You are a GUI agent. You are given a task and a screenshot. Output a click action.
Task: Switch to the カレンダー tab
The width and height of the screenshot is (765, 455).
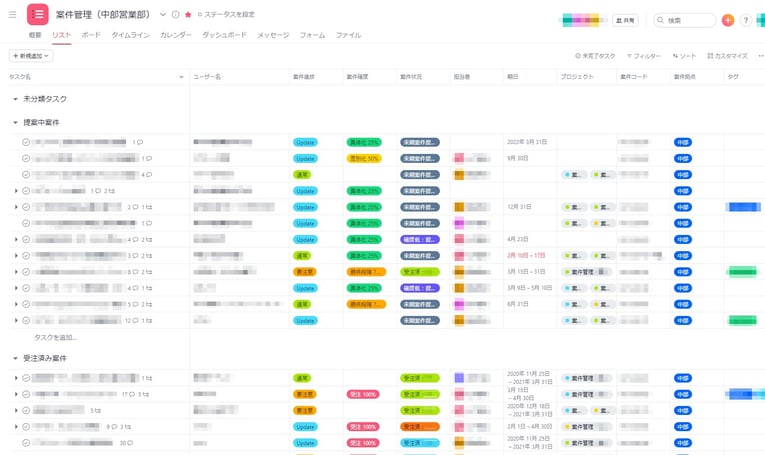(176, 35)
